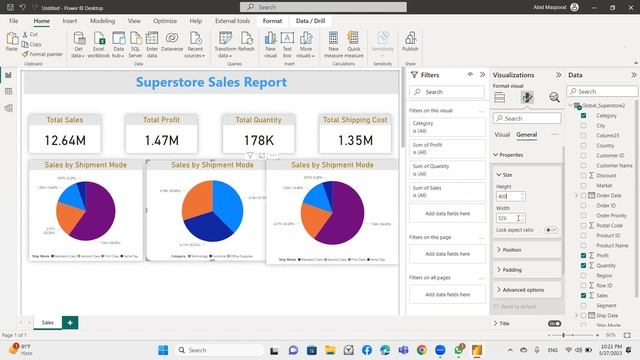Click the SQL Server icon
The height and width of the screenshot is (360, 640).
tap(135, 39)
